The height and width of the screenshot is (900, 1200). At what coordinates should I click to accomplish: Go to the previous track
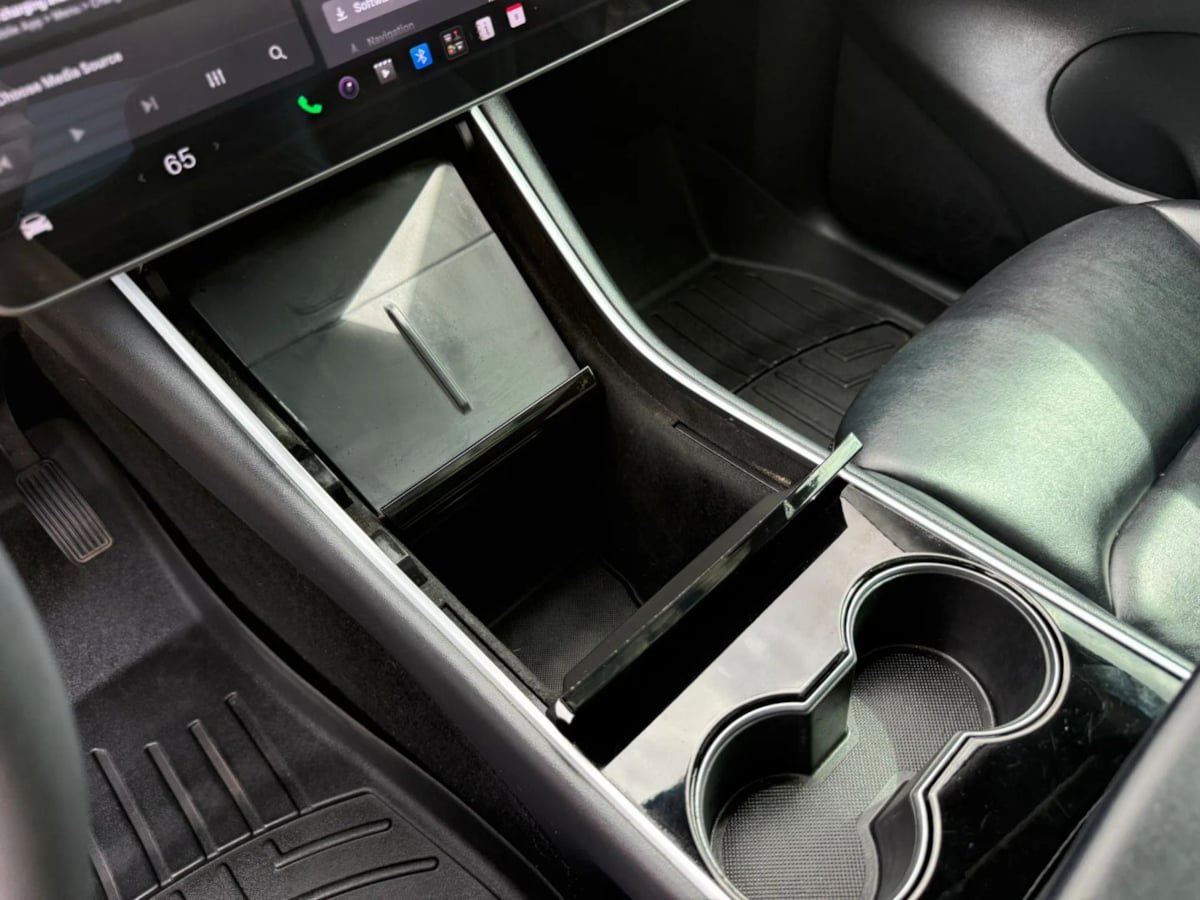click(x=4, y=163)
